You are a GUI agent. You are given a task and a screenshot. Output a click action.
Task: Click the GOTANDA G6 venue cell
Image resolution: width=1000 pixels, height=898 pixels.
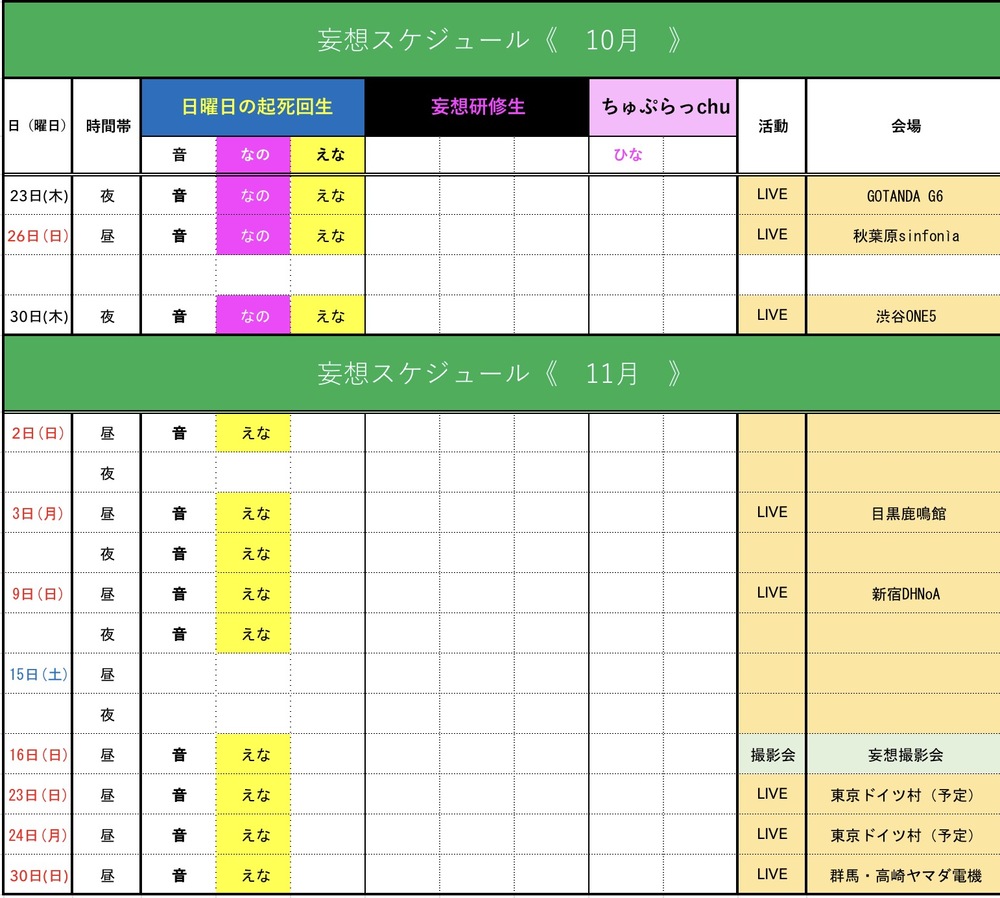[905, 196]
